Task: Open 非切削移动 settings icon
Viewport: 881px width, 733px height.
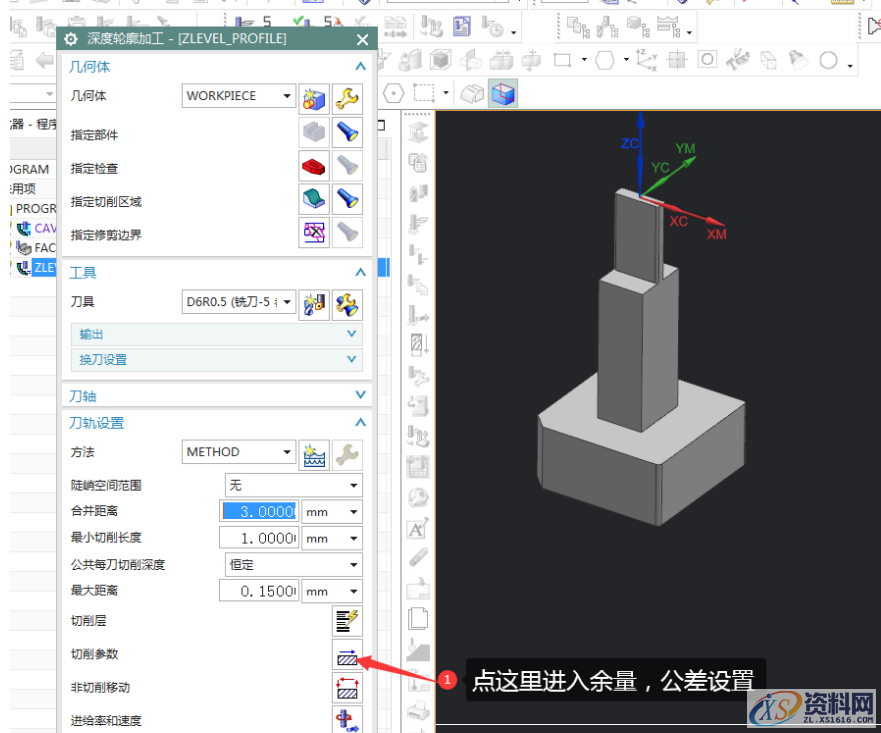Action: 347,688
